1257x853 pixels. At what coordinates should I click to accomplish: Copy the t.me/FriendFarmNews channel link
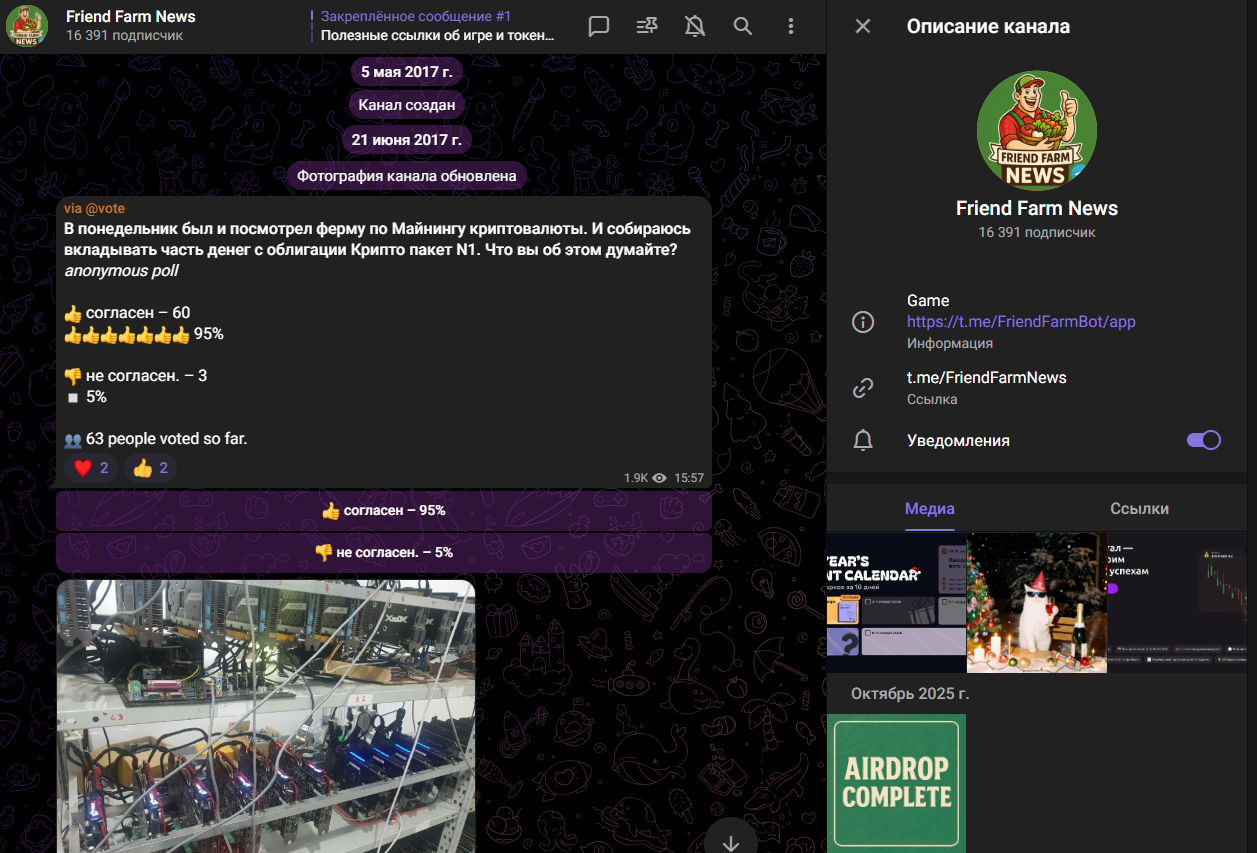[x=987, y=378]
